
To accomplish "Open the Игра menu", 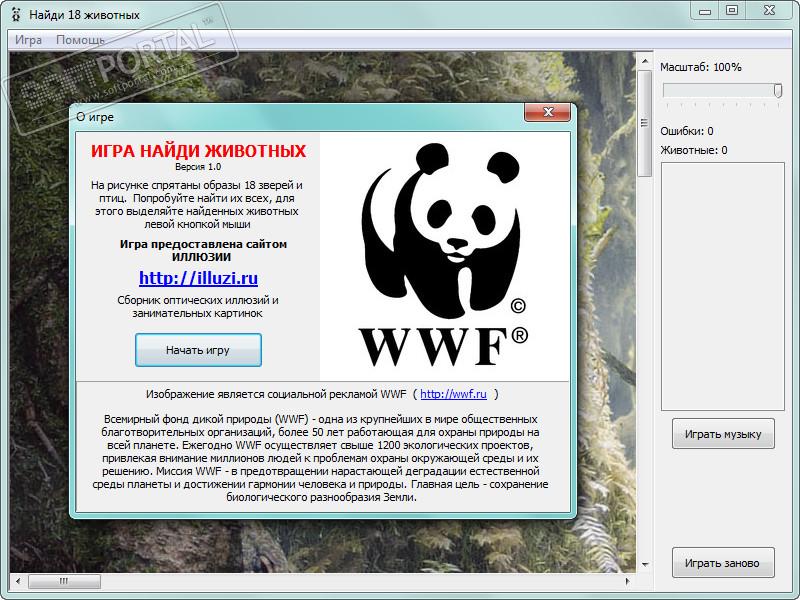I will click(28, 40).
